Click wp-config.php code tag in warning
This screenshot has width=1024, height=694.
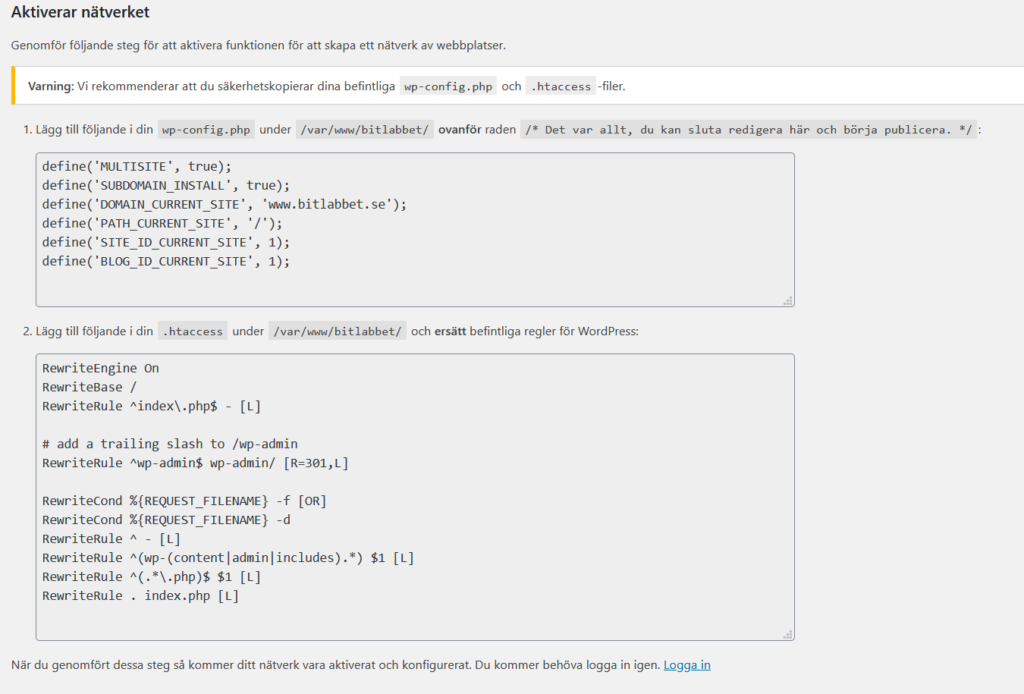pyautogui.click(x=448, y=86)
